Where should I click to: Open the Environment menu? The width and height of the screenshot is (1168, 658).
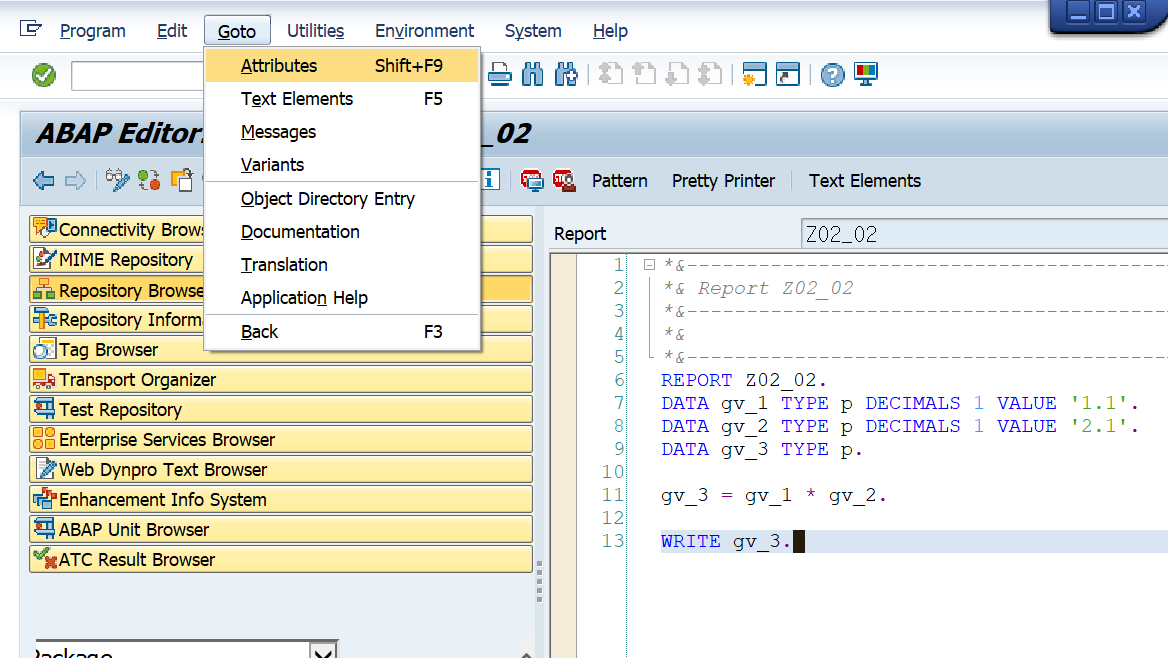(x=424, y=31)
